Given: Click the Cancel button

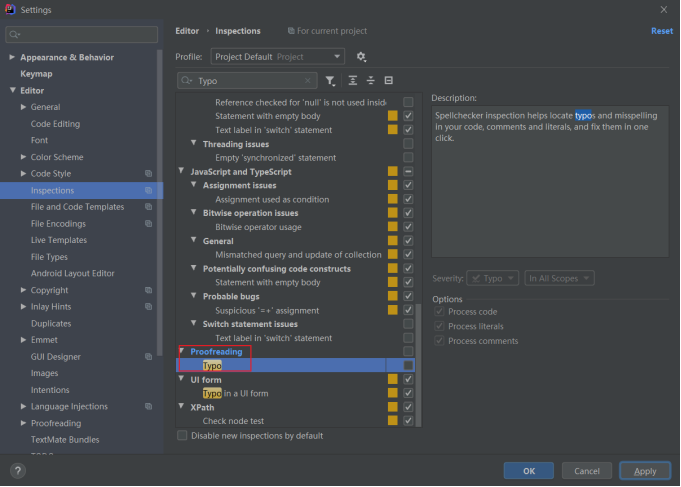Looking at the screenshot, I should pos(587,470).
